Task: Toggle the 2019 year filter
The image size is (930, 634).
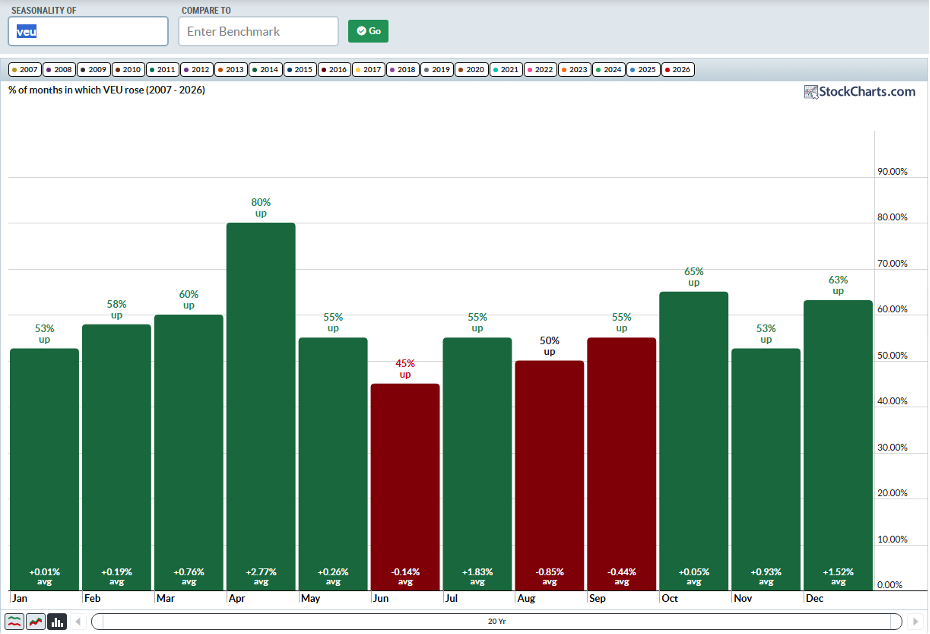Action: pos(437,69)
